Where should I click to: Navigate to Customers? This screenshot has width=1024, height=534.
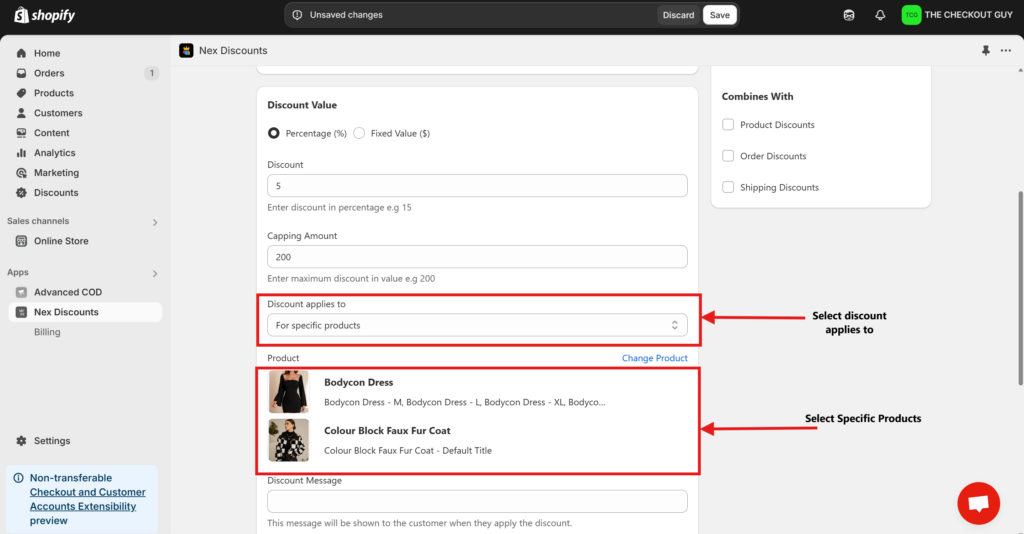click(x=58, y=113)
